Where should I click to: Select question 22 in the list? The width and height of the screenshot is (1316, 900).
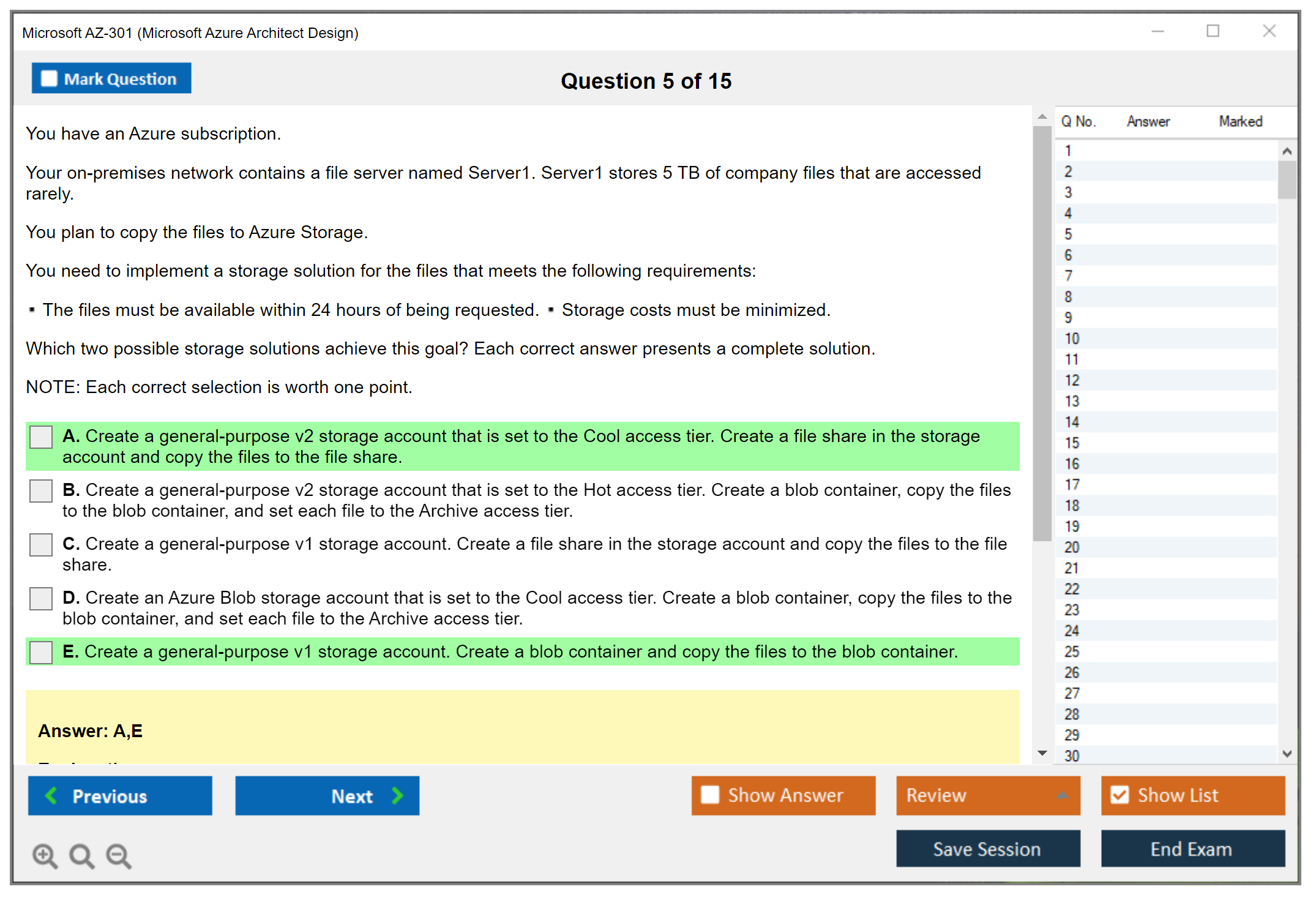(x=1072, y=589)
